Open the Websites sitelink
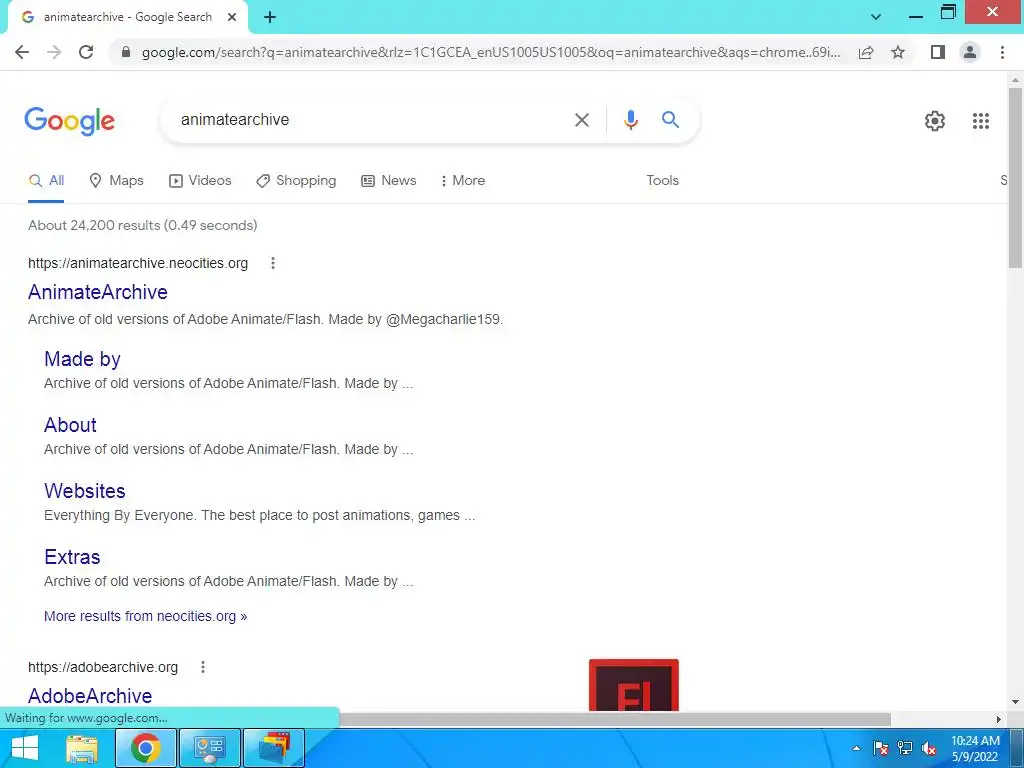Image resolution: width=1024 pixels, height=768 pixels. [x=85, y=491]
